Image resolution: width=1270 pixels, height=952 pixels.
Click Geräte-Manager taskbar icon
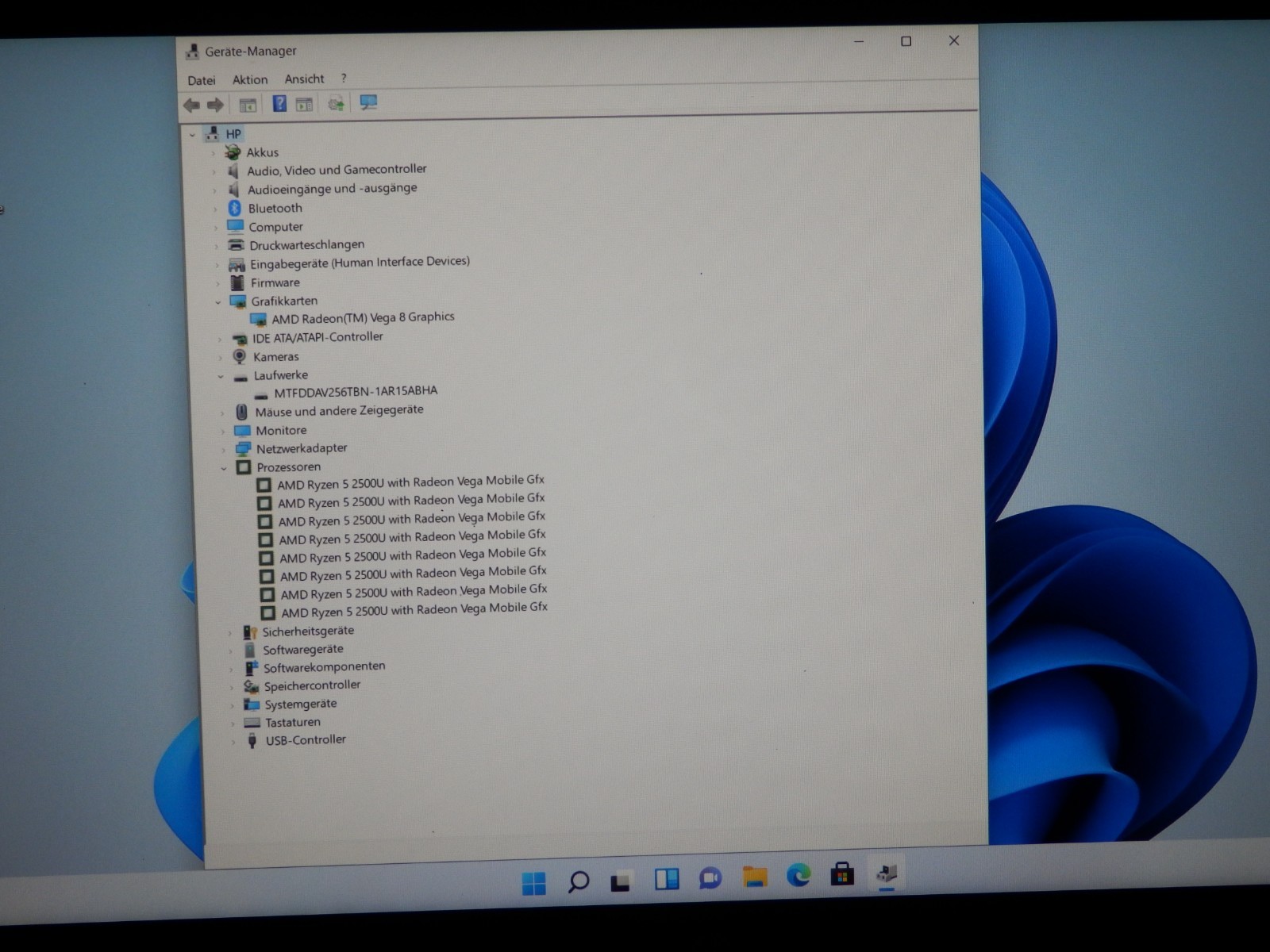[887, 873]
